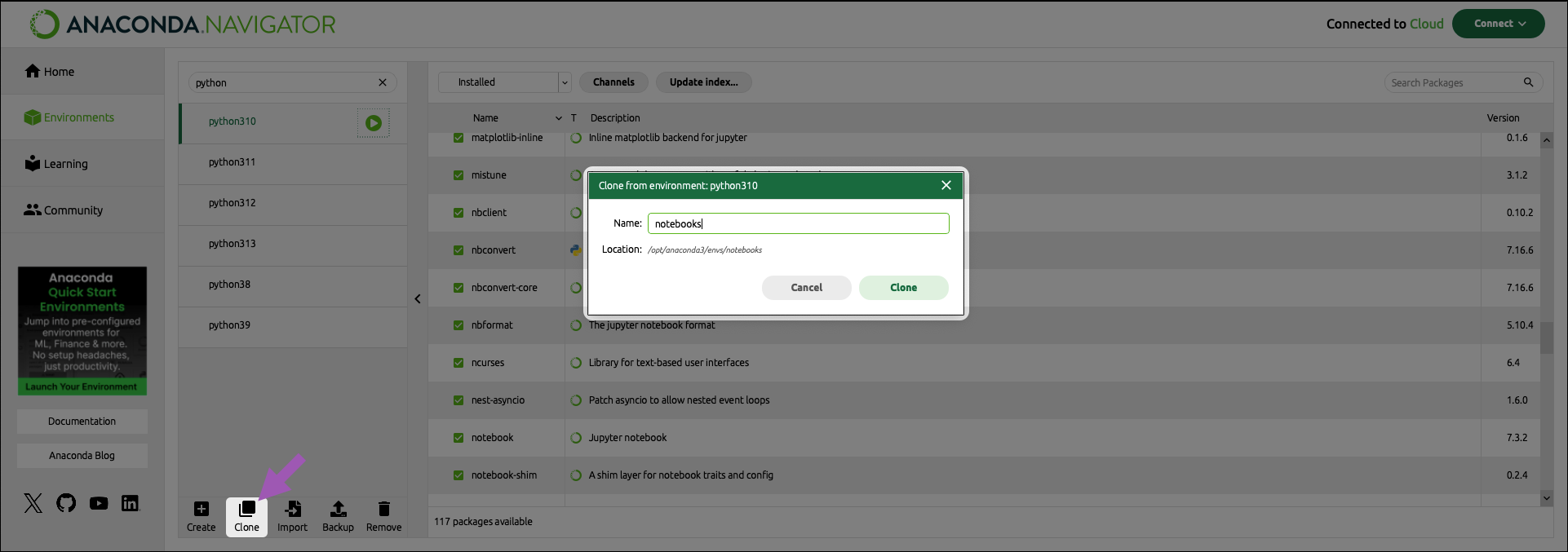The width and height of the screenshot is (1568, 552).
Task: Click the Clone environment icon
Action: coord(246,510)
